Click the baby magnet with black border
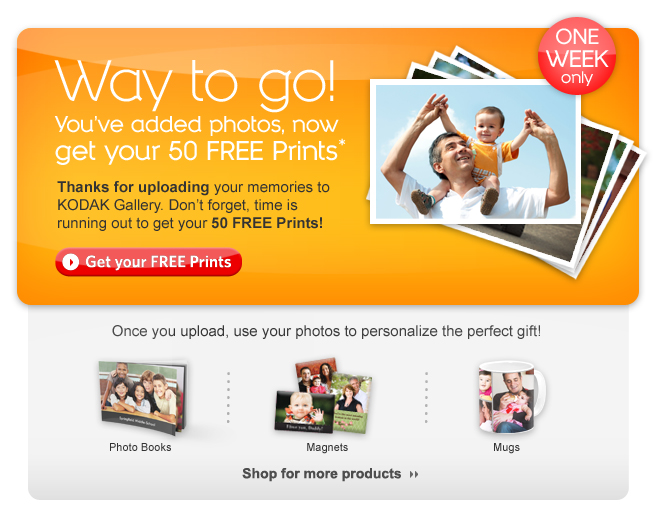656x514 pixels. coord(304,412)
